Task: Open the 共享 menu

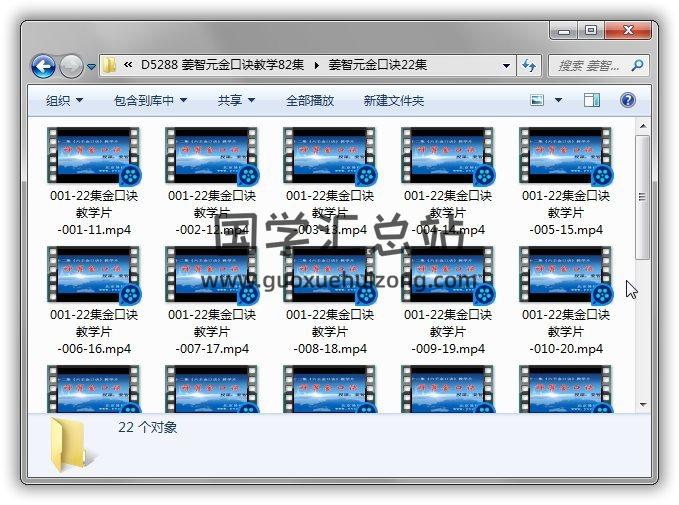Action: point(236,100)
